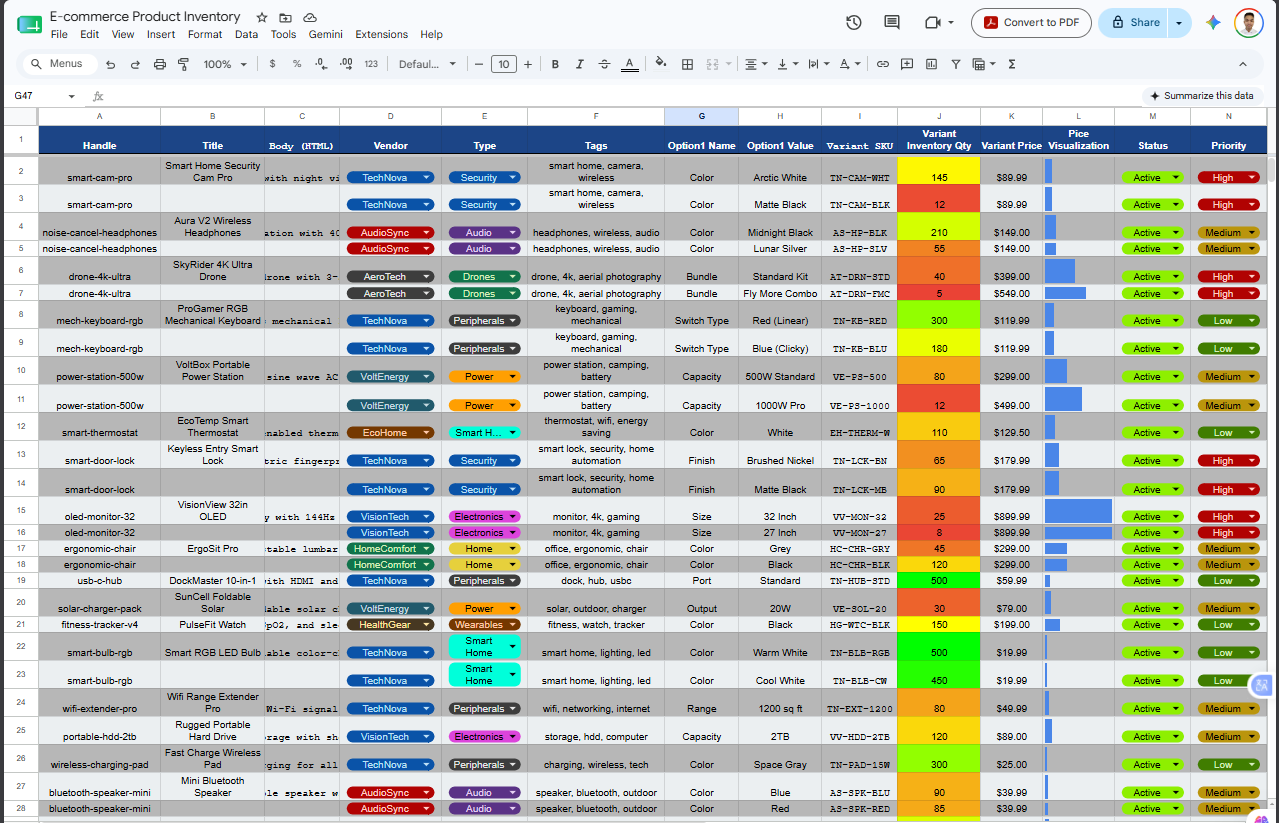The image size is (1279, 823).
Task: Open filter views table dropdown
Action: tap(984, 64)
